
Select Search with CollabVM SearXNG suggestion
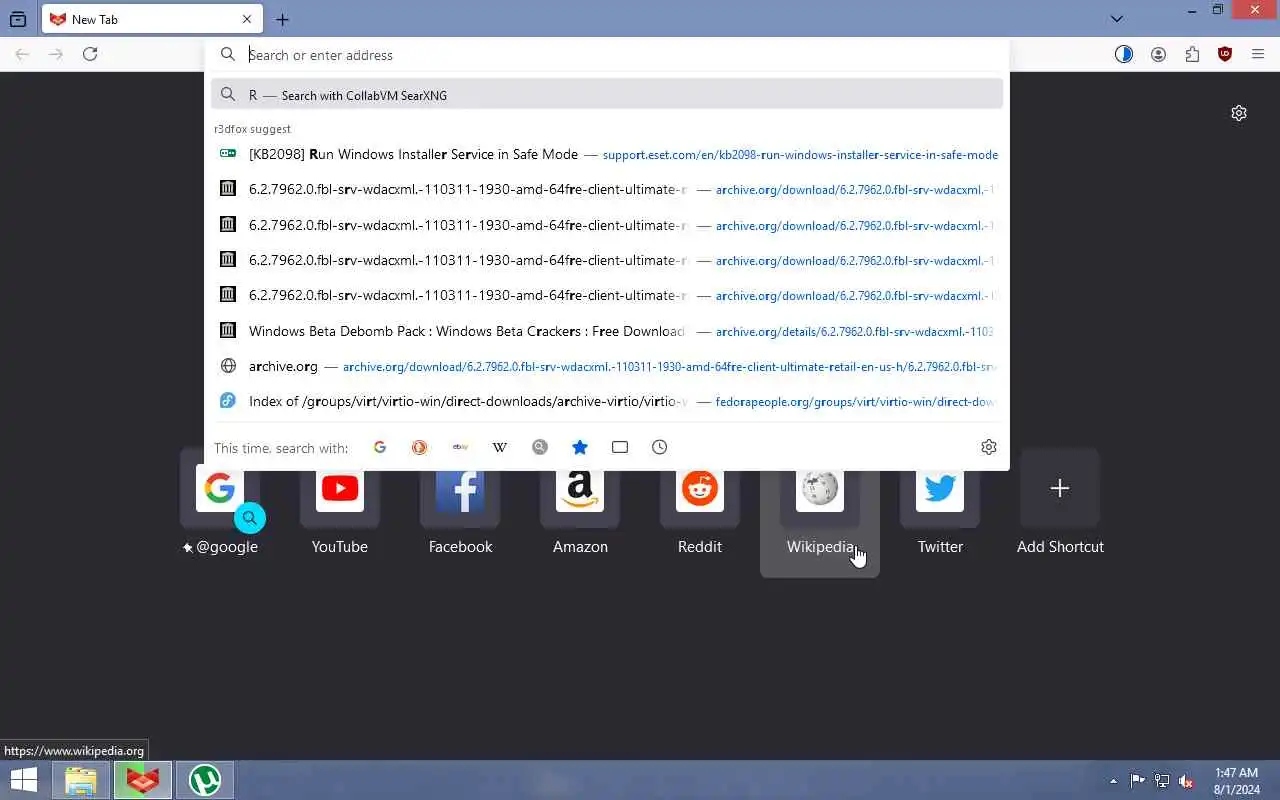pos(607,94)
